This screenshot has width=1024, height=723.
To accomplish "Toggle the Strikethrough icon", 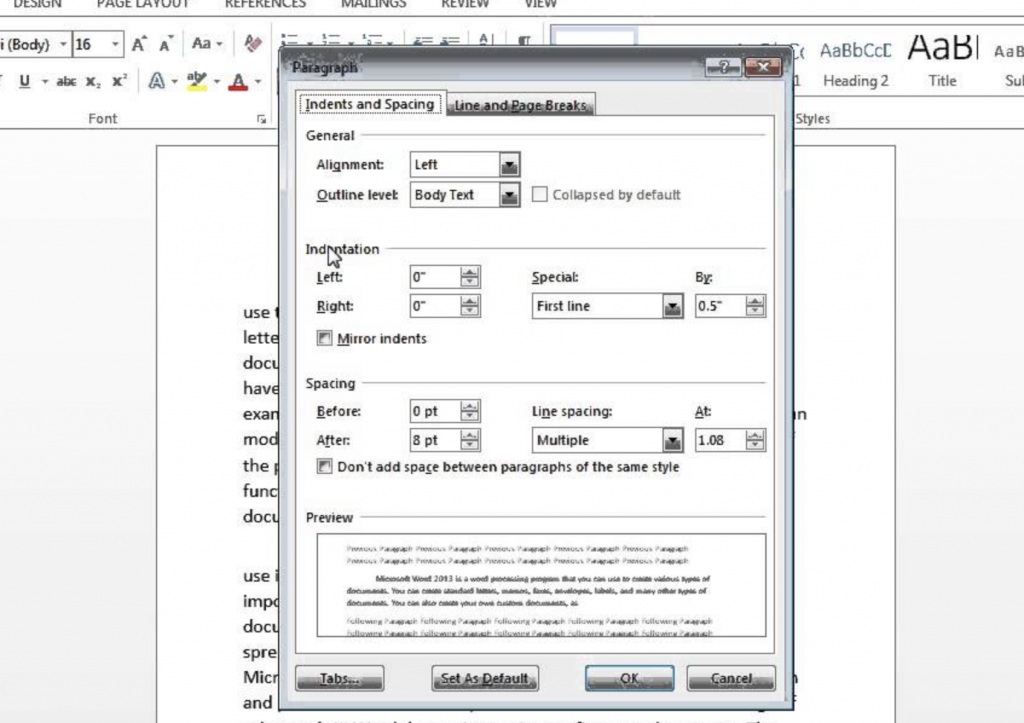I will click(x=65, y=82).
